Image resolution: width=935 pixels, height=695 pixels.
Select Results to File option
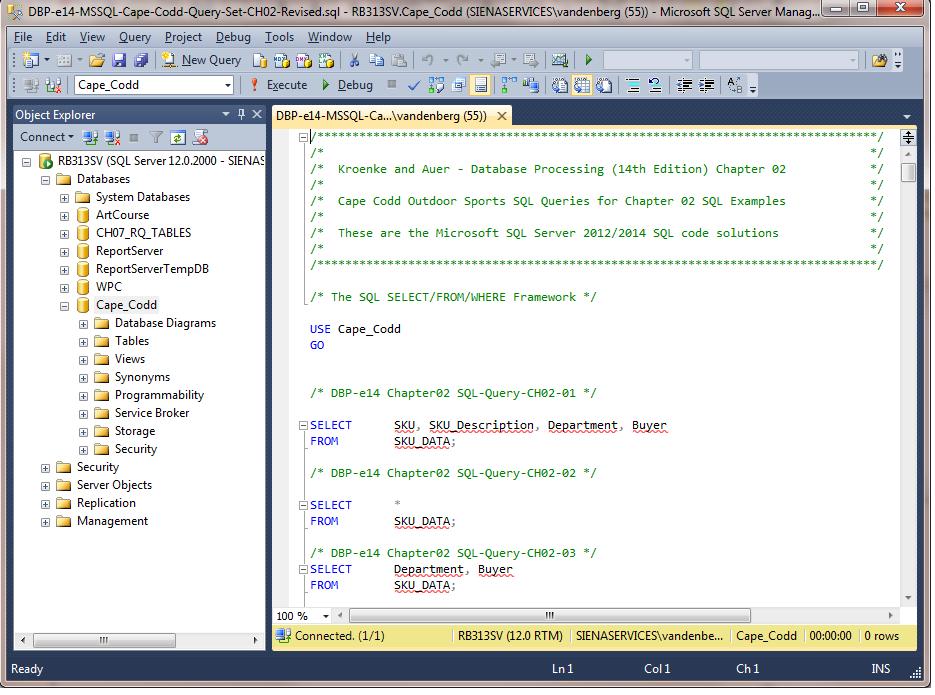coord(604,86)
